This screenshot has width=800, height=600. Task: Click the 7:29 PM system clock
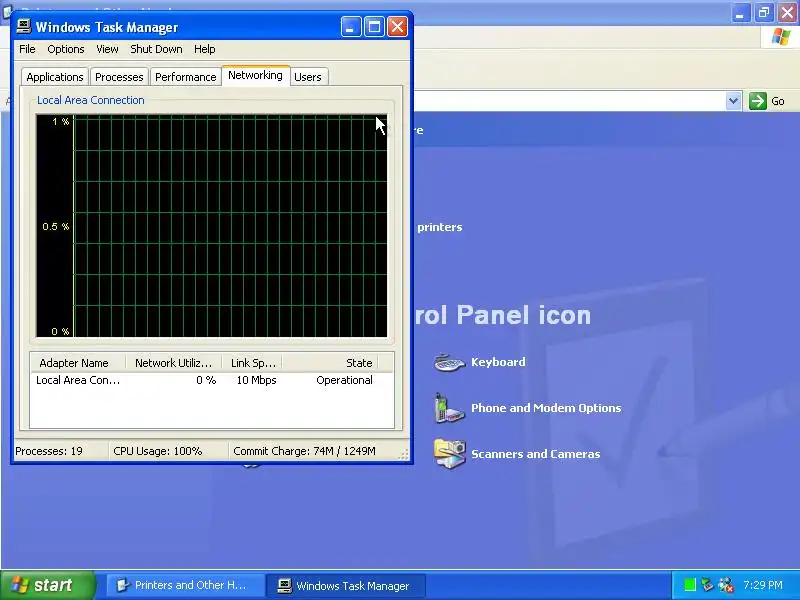pyautogui.click(x=763, y=585)
